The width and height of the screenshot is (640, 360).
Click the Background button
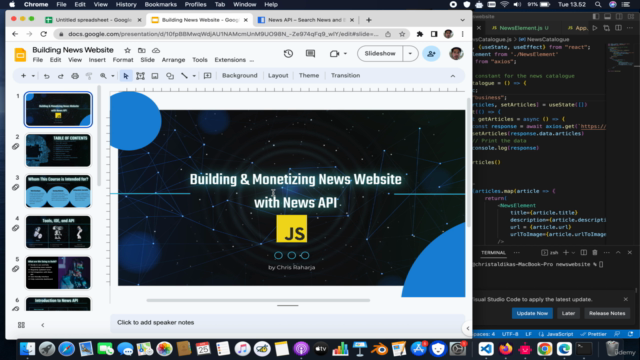pos(240,76)
